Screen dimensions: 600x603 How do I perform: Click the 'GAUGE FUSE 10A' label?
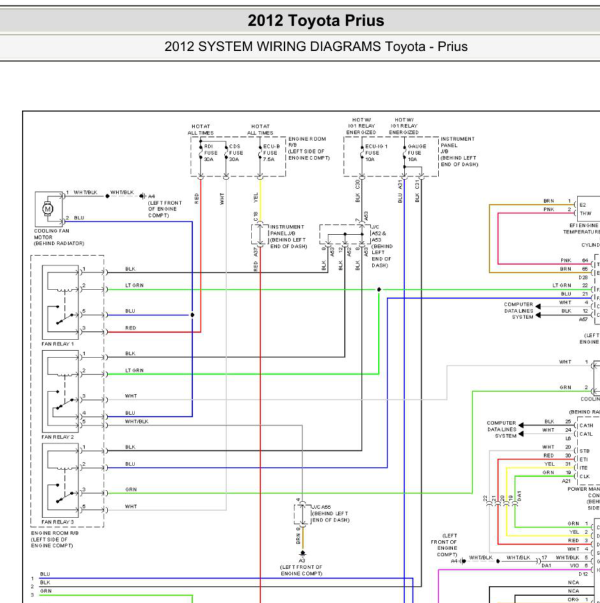coord(417,153)
